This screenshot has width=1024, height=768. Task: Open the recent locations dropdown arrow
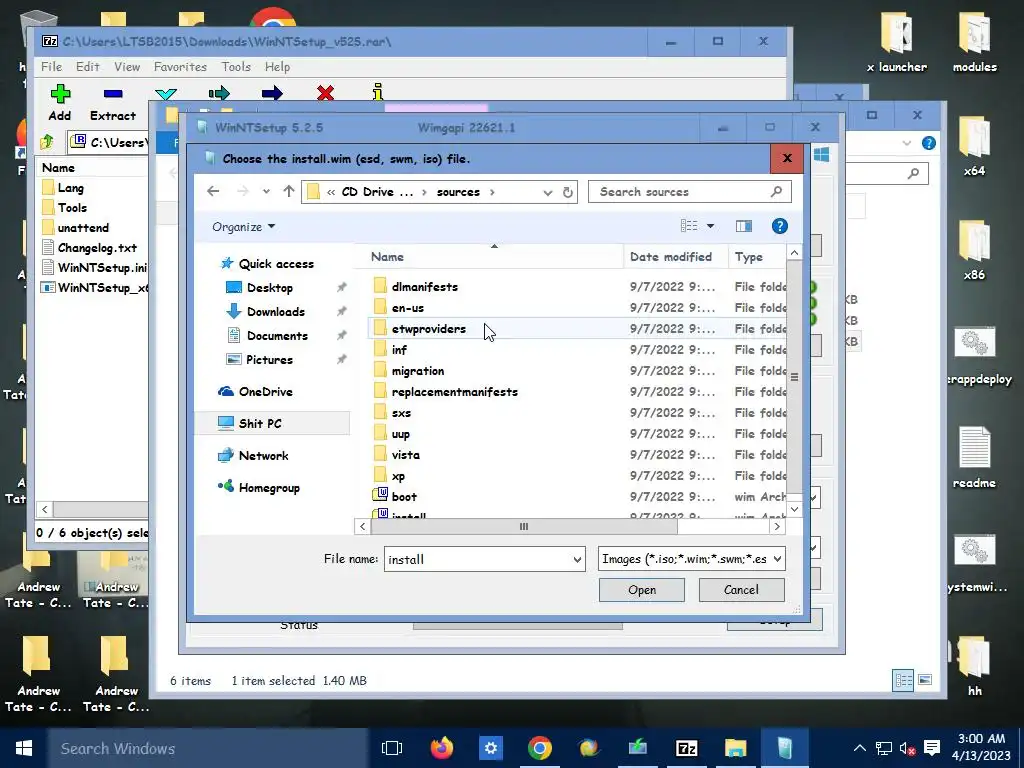pyautogui.click(x=266, y=191)
